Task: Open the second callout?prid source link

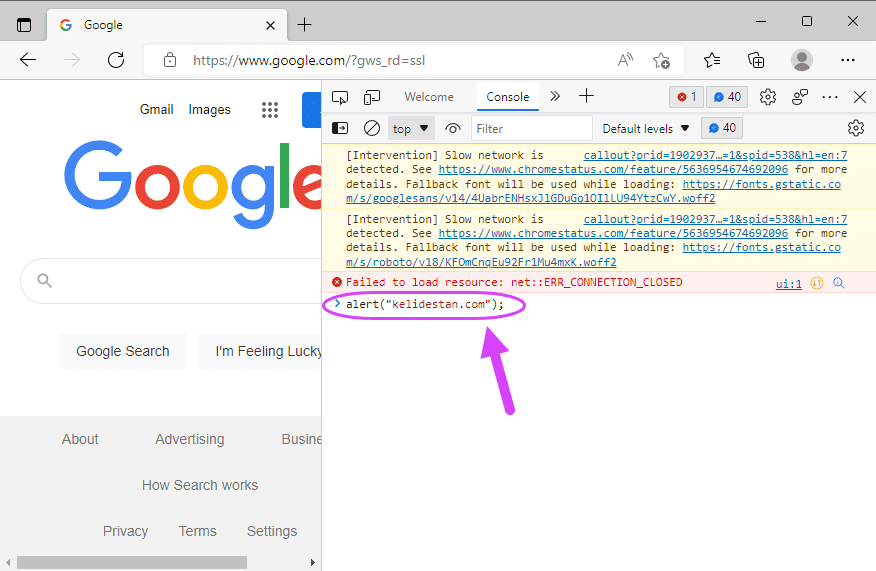Action: [715, 220]
